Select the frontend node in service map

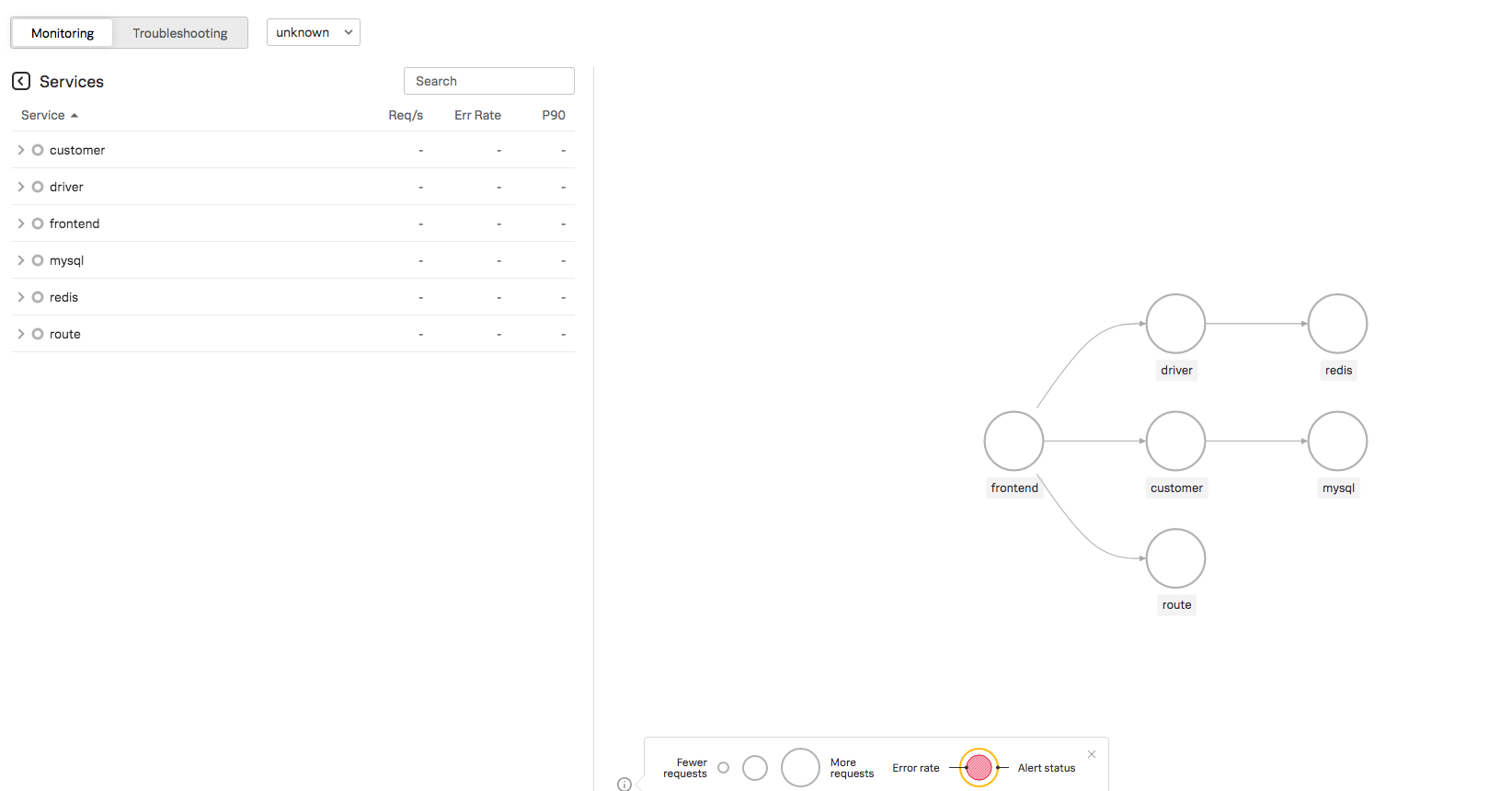[x=1014, y=441]
